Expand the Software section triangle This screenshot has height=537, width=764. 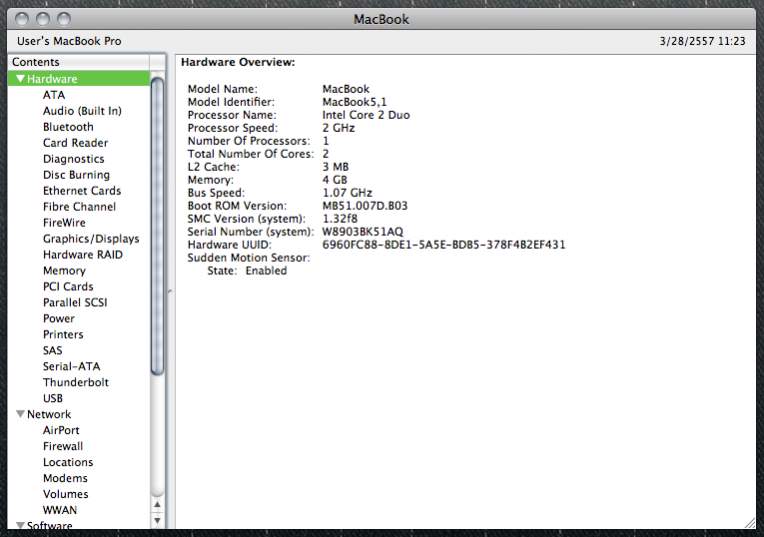20,525
